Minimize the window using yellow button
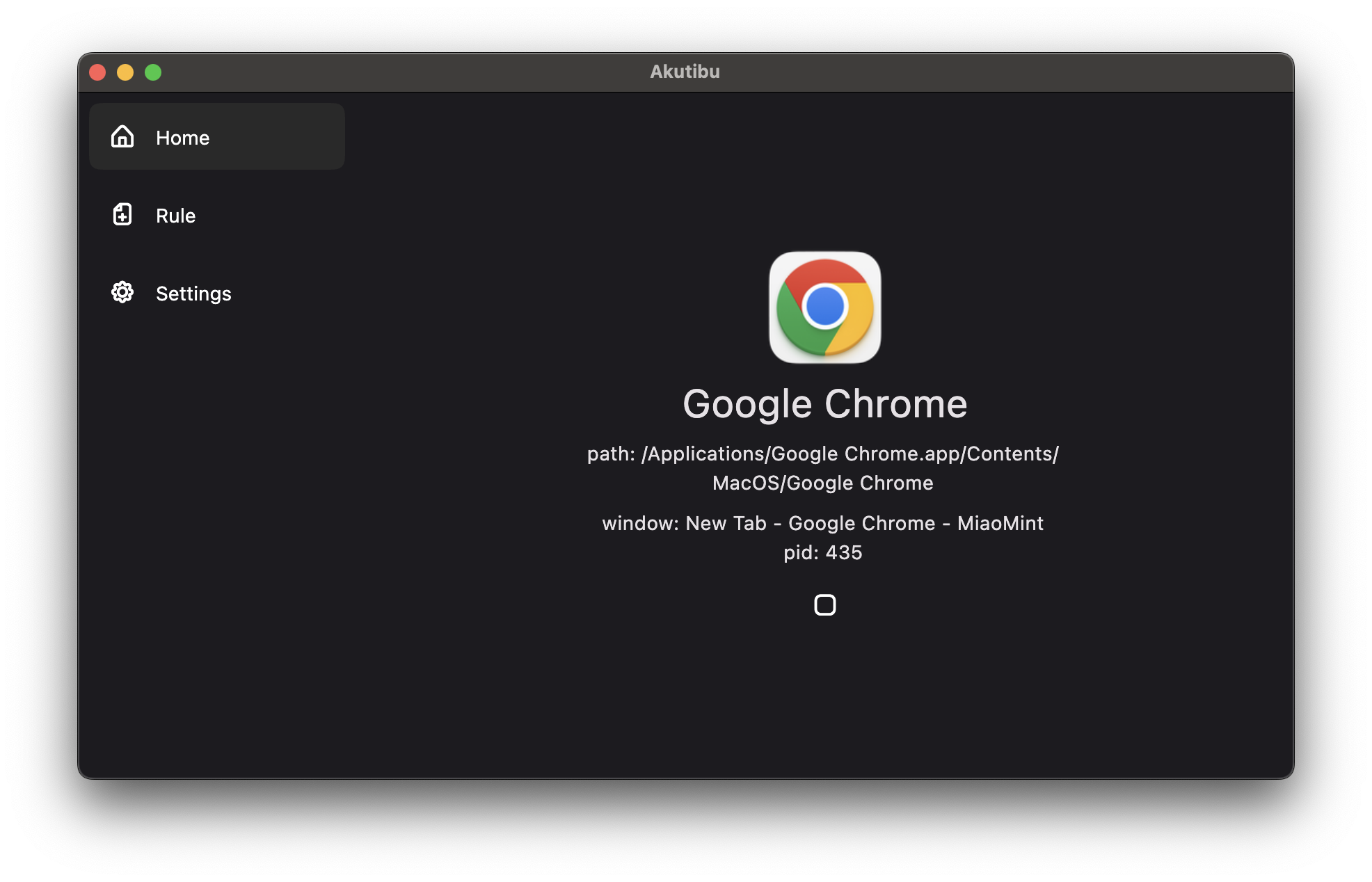This screenshot has height=882, width=1372. (x=125, y=72)
